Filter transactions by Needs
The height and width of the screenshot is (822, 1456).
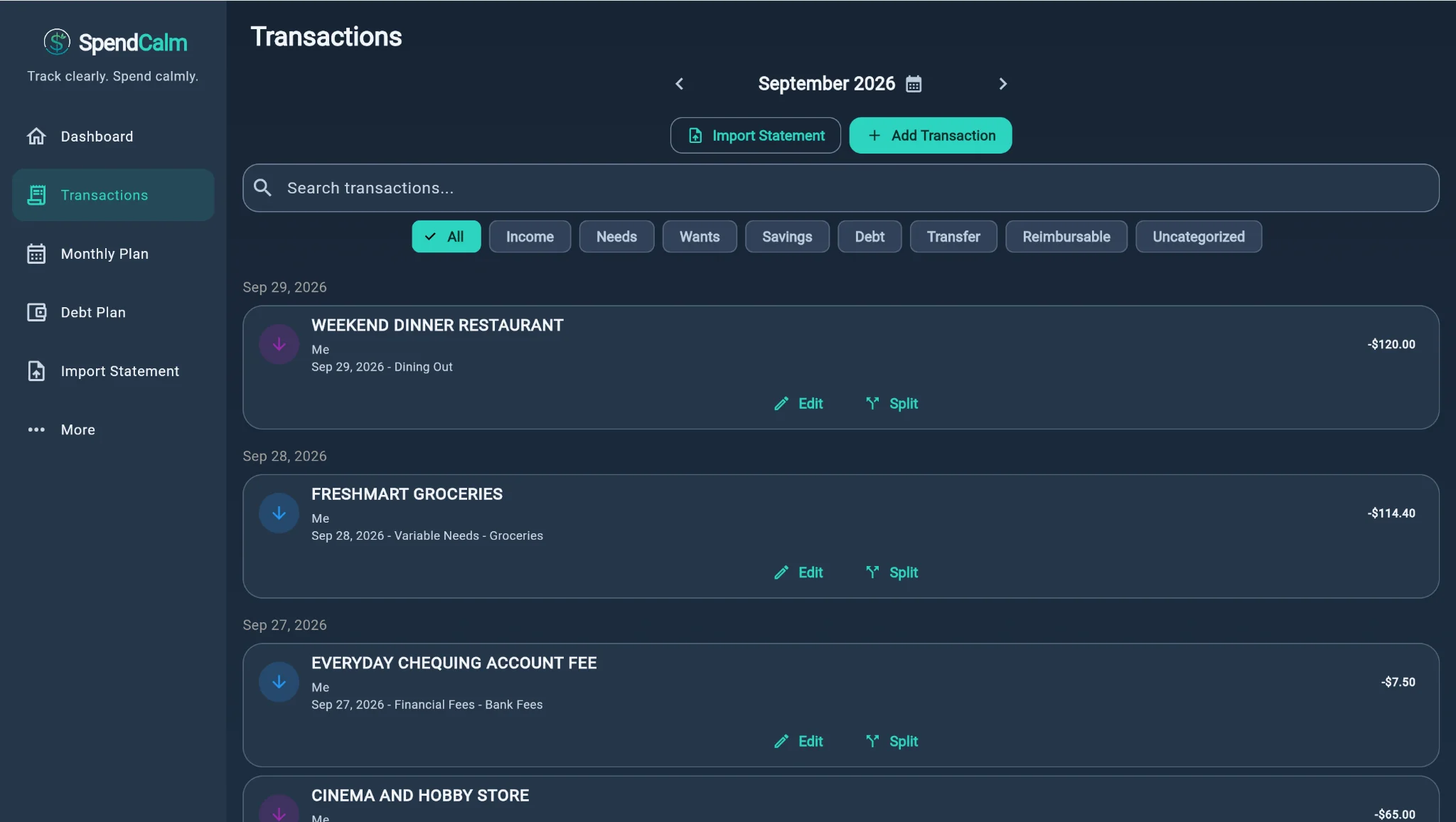click(x=616, y=237)
